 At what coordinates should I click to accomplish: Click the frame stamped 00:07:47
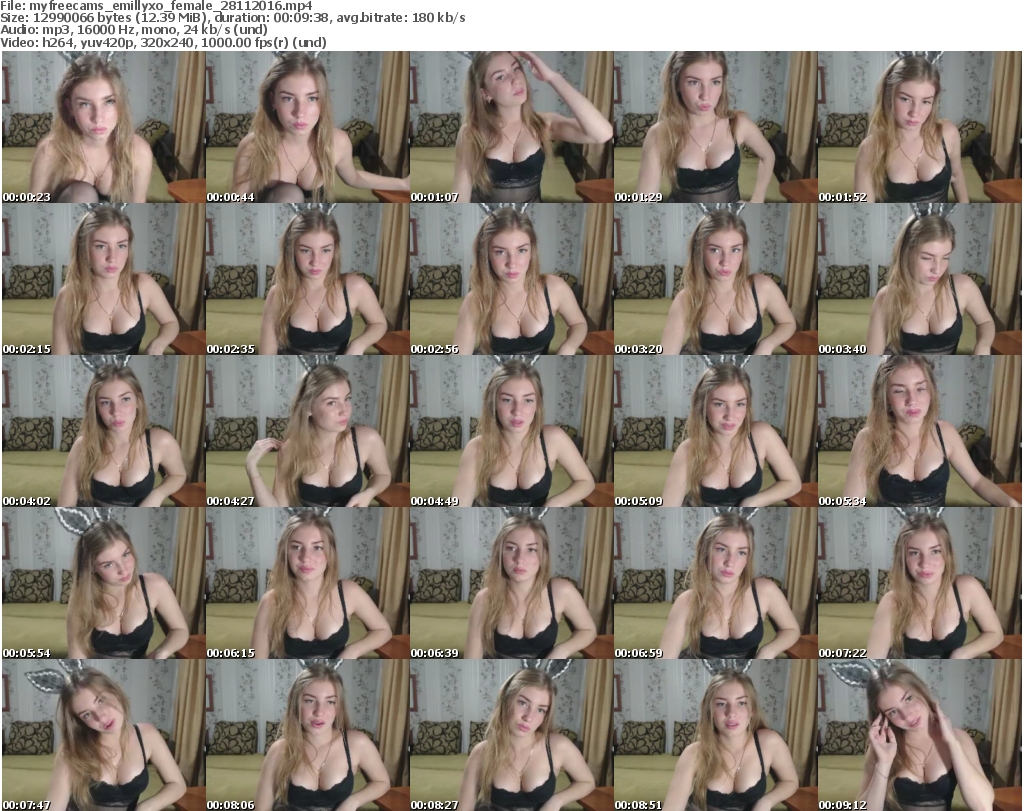(x=104, y=735)
